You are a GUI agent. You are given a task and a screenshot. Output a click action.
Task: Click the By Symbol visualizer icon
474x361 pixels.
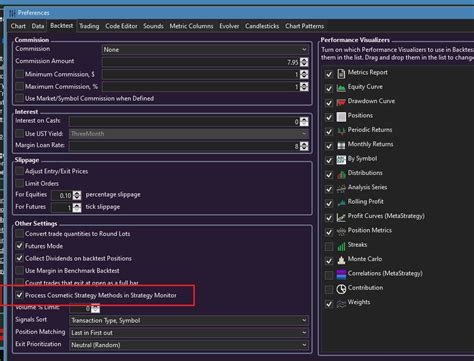pos(341,160)
